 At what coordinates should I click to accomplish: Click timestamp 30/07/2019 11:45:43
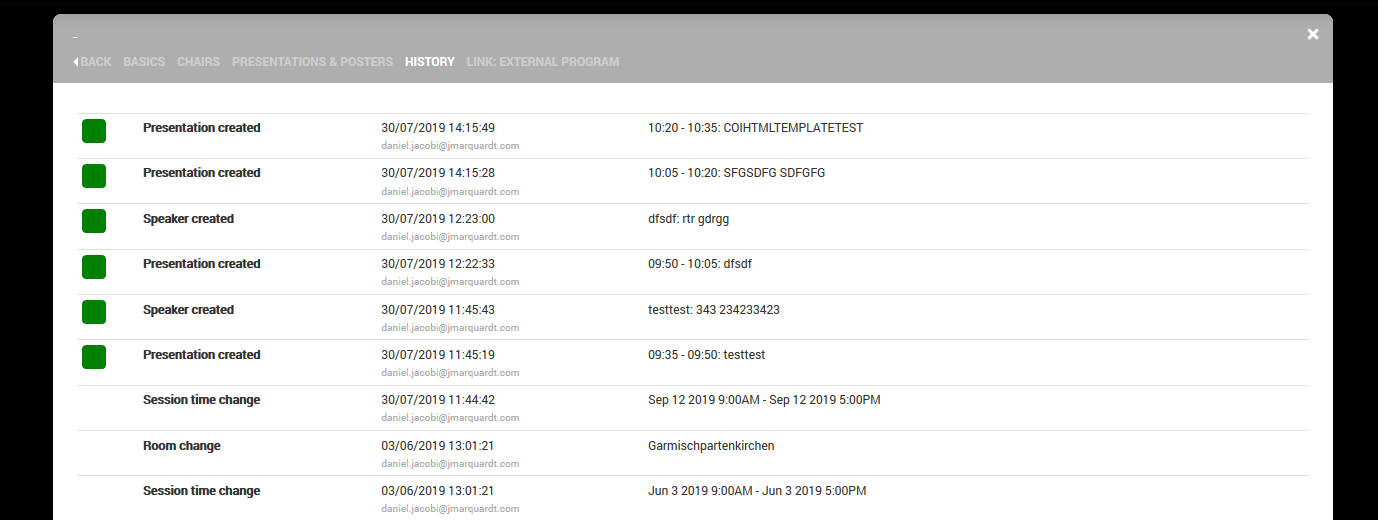pos(438,310)
